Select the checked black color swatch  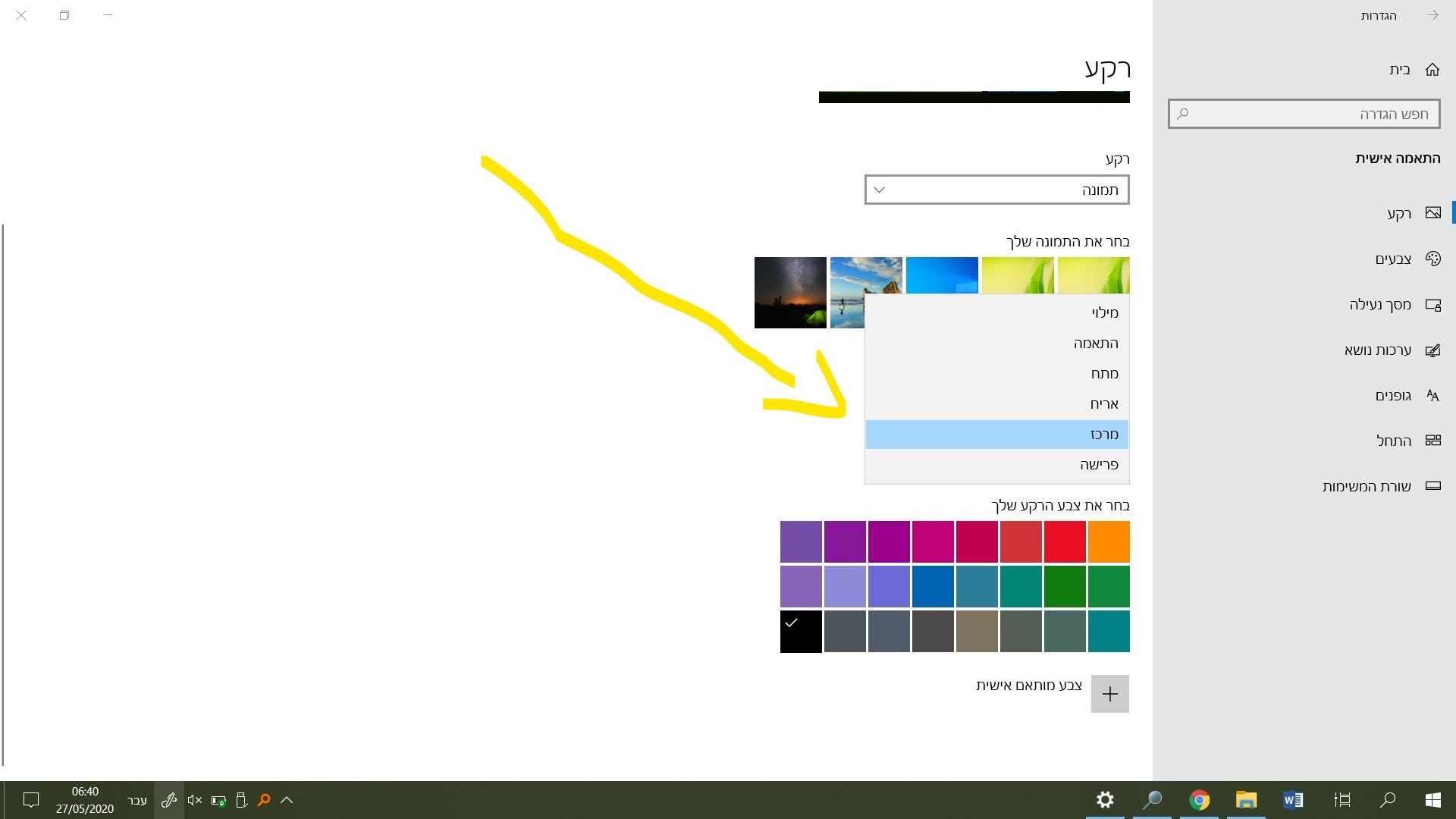[801, 631]
